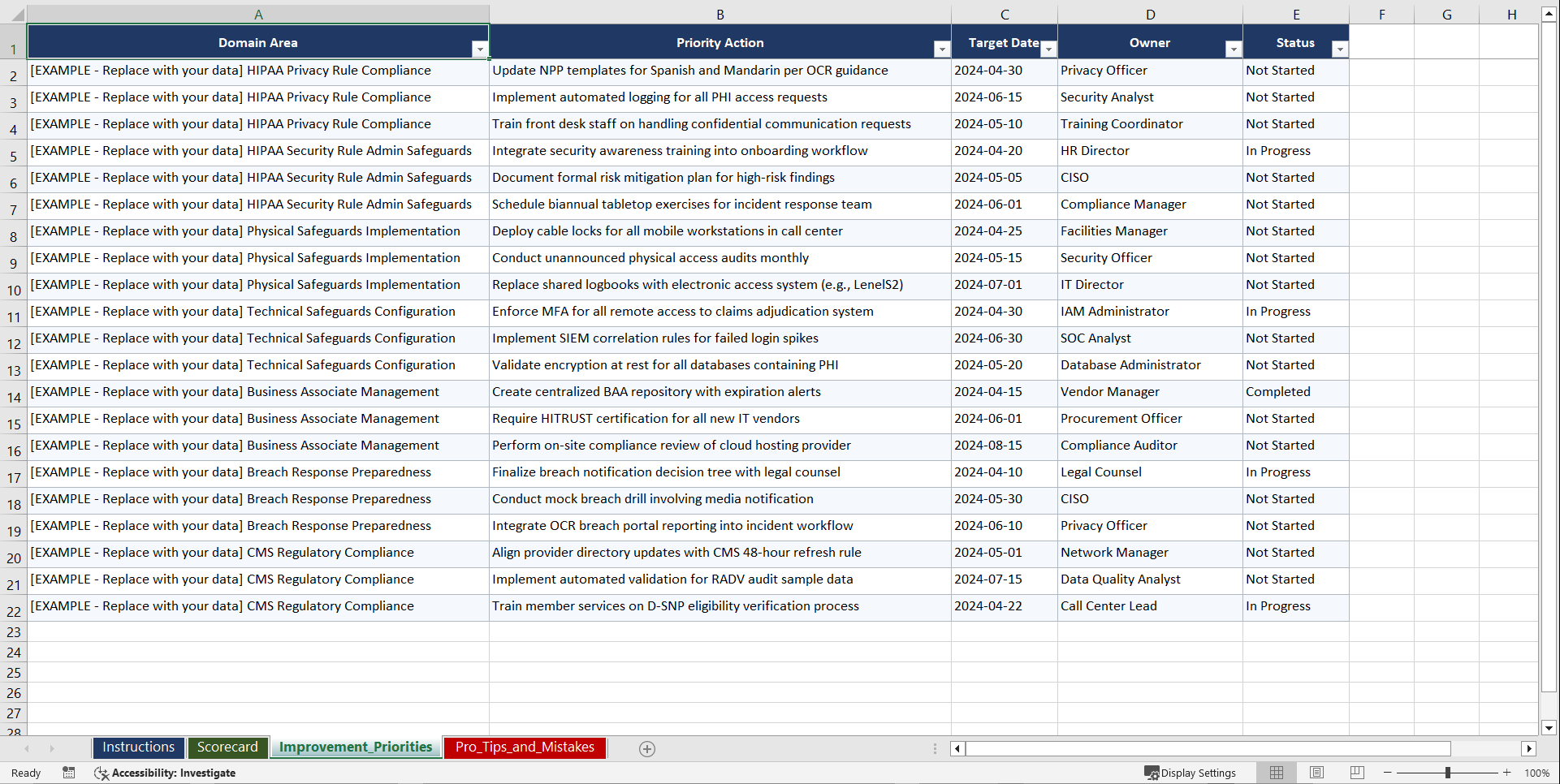Switch to the Scorecard sheet tab
The height and width of the screenshot is (784, 1560).
pyautogui.click(x=228, y=747)
